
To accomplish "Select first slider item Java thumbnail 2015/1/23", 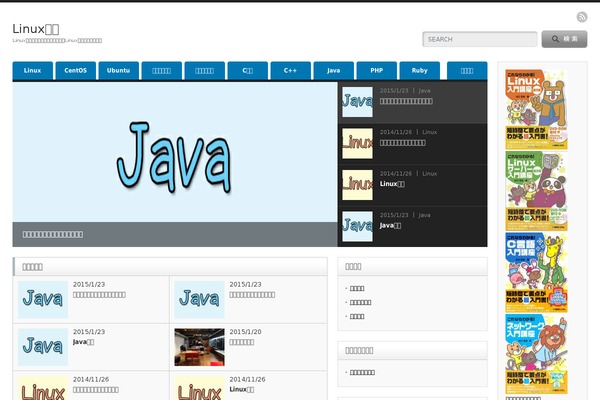I will (x=357, y=102).
